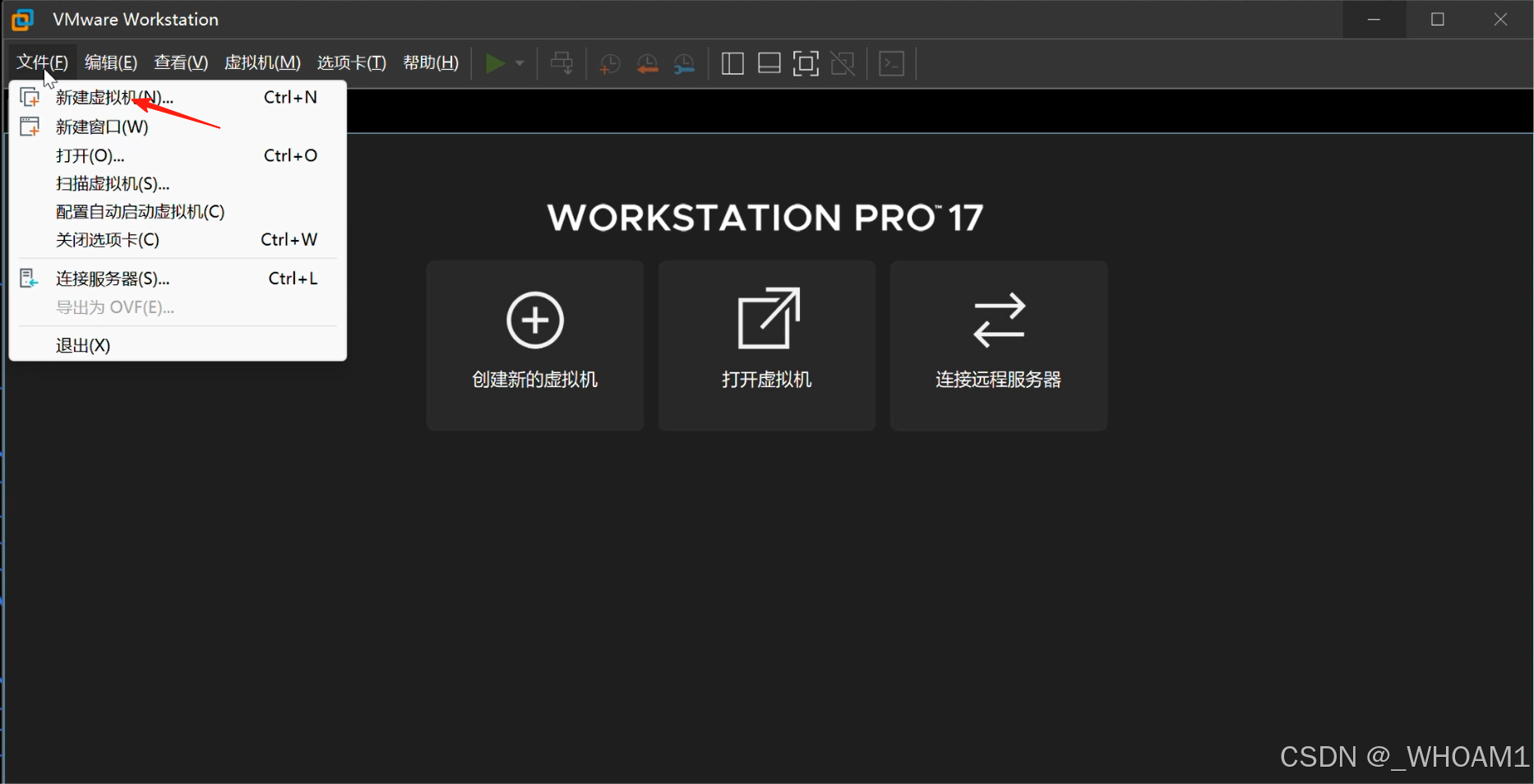1534x784 pixels.
Task: Click the Unity mode toolbar icon
Action: click(843, 63)
